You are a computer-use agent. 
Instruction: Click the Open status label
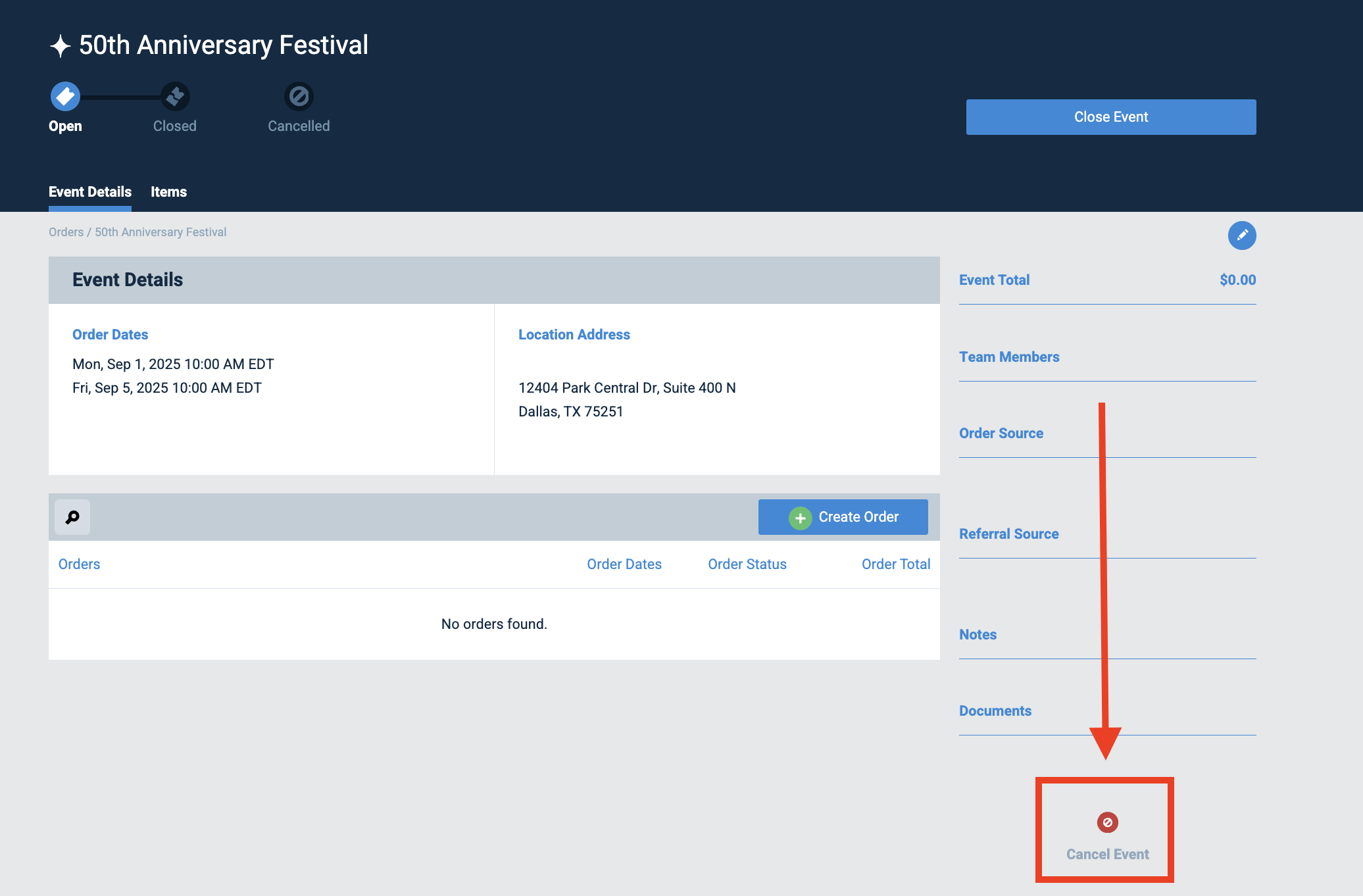(65, 126)
